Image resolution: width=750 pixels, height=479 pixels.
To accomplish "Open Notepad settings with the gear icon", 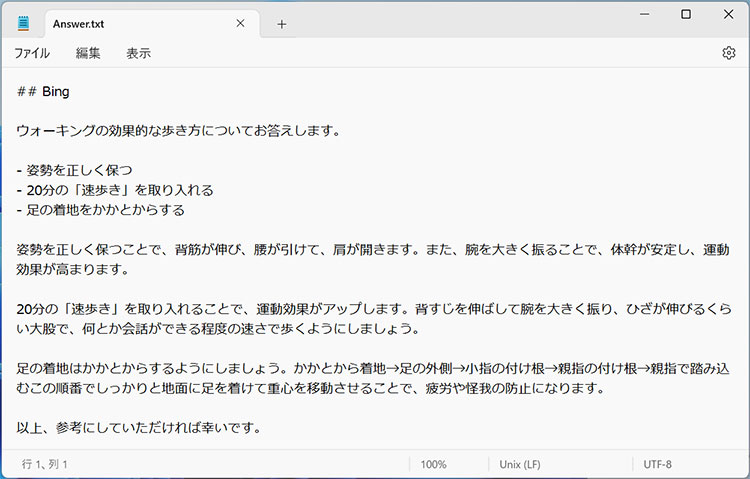I will tap(728, 53).
